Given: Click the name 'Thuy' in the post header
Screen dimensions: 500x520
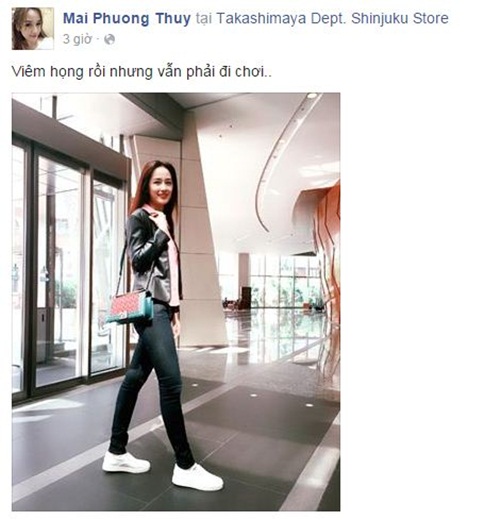Looking at the screenshot, I should (173, 19).
